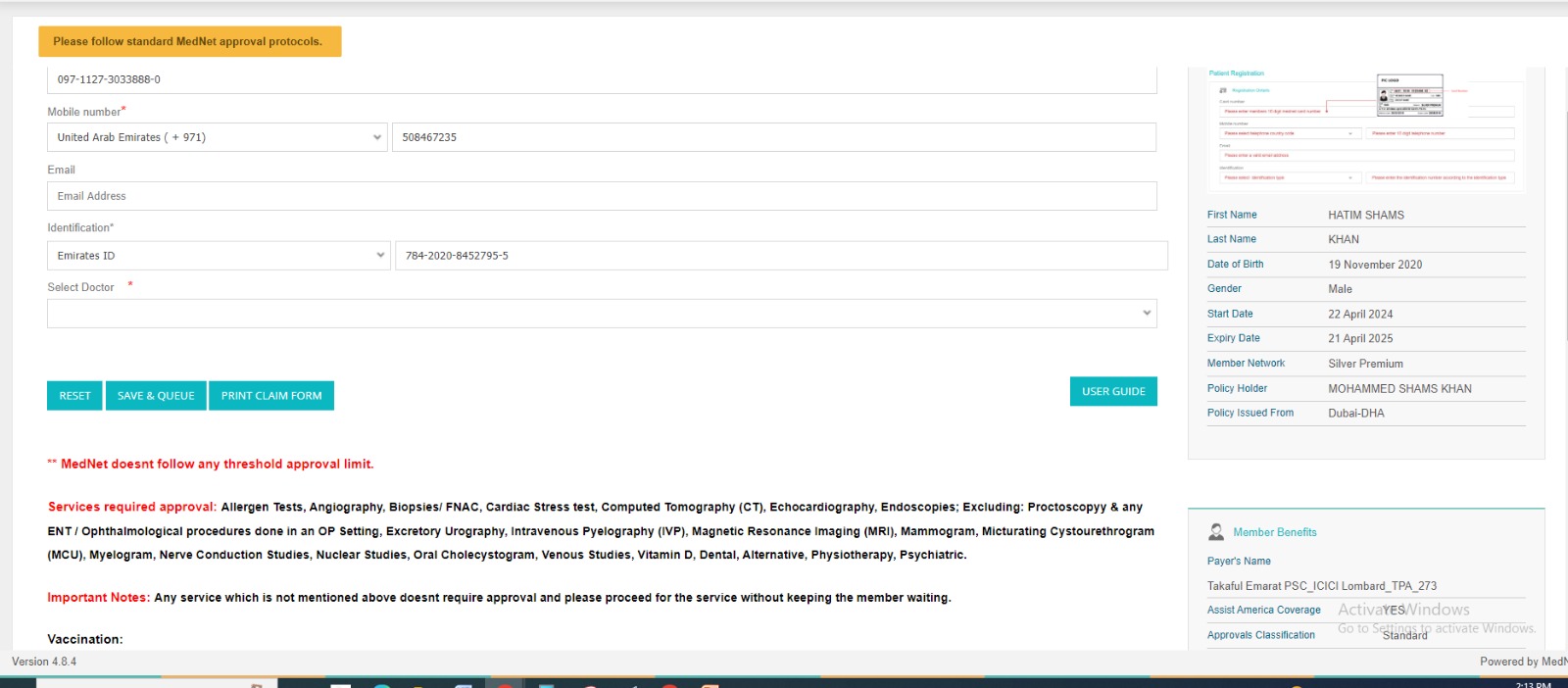This screenshot has width=1568, height=688.
Task: Click the PRINT CLAIM FORM button
Action: point(271,396)
